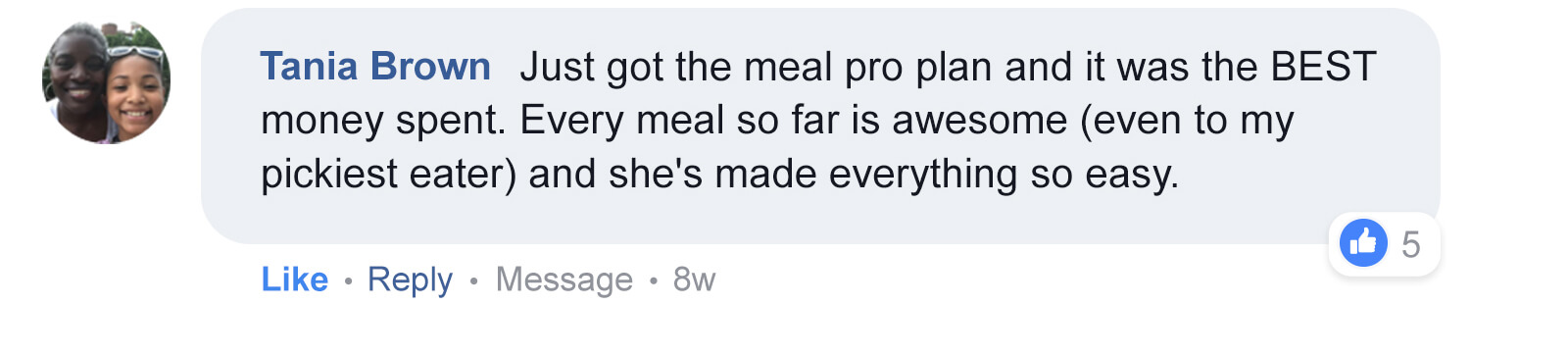The height and width of the screenshot is (356, 1568).
Task: Click the phrase "pickiest eater)"
Action: click(388, 174)
